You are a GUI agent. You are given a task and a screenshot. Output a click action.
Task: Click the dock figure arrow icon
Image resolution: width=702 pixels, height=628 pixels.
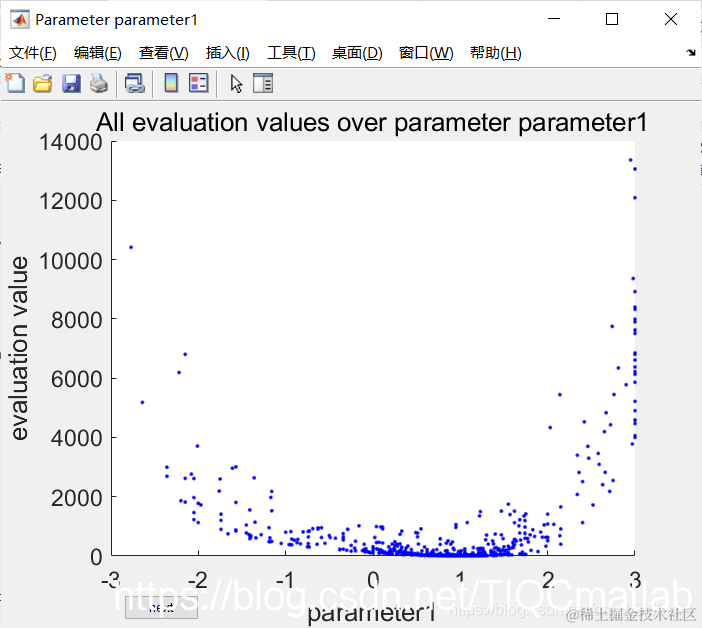point(691,52)
